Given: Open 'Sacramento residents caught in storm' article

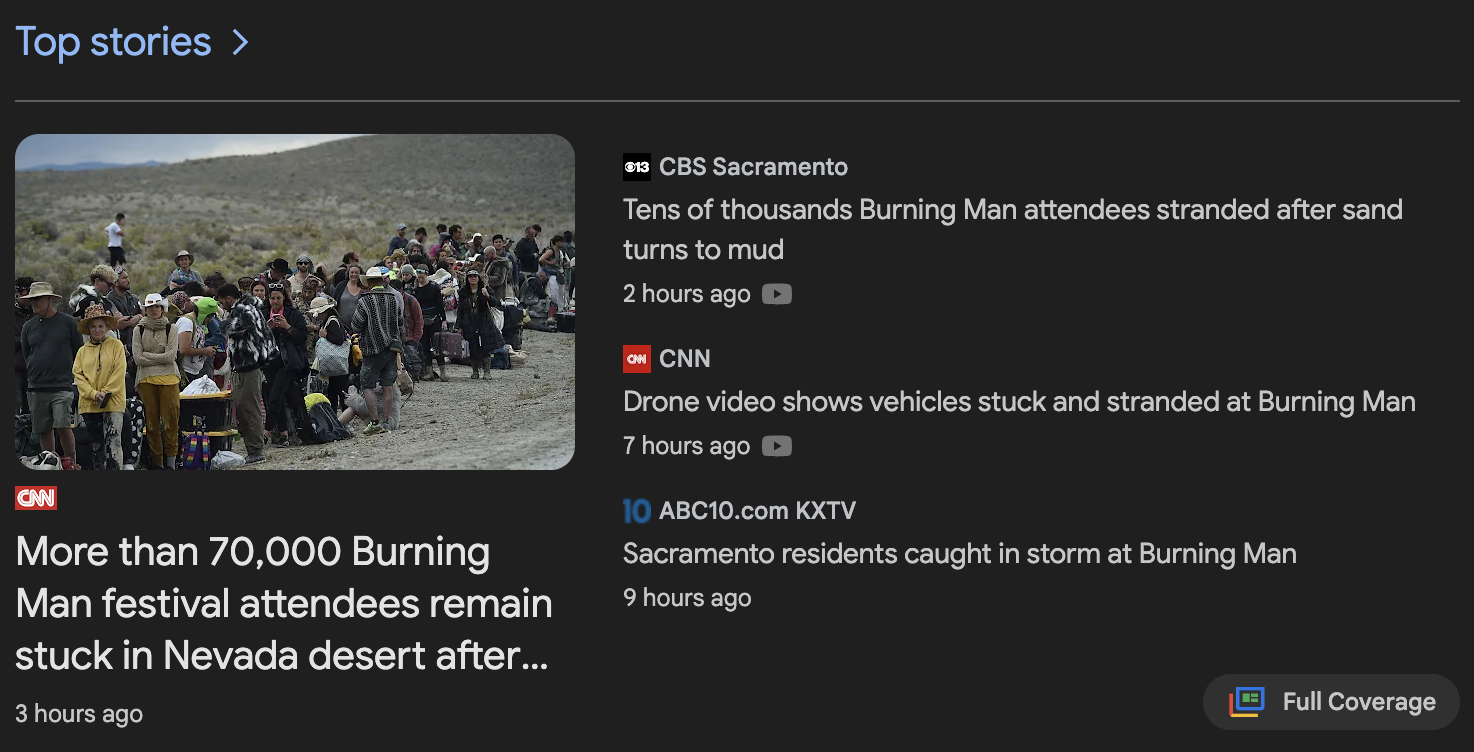Looking at the screenshot, I should [959, 554].
